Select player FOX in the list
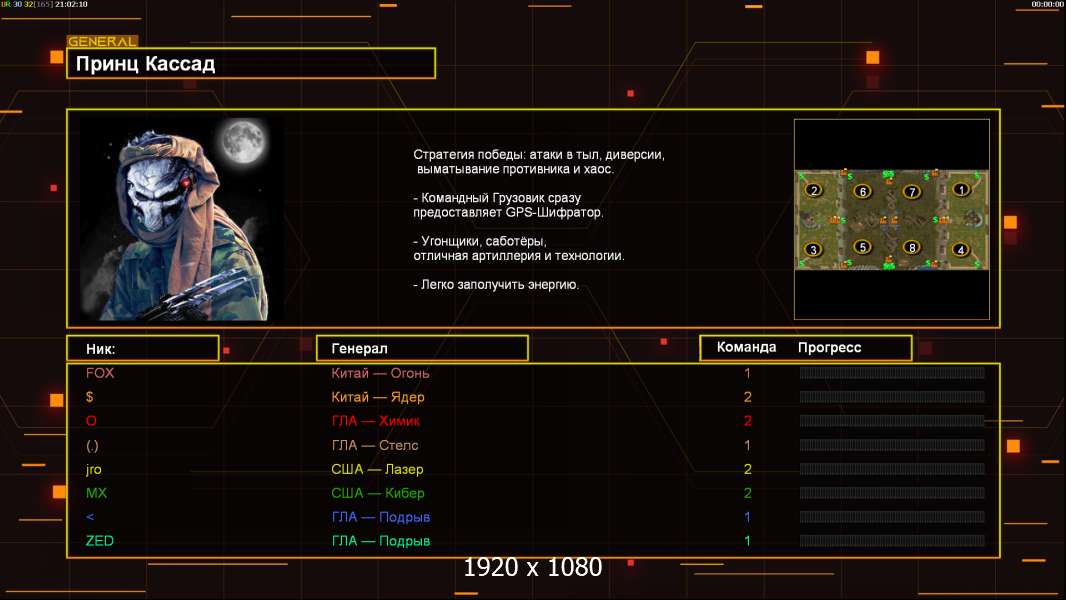This screenshot has width=1066, height=600. click(x=100, y=373)
